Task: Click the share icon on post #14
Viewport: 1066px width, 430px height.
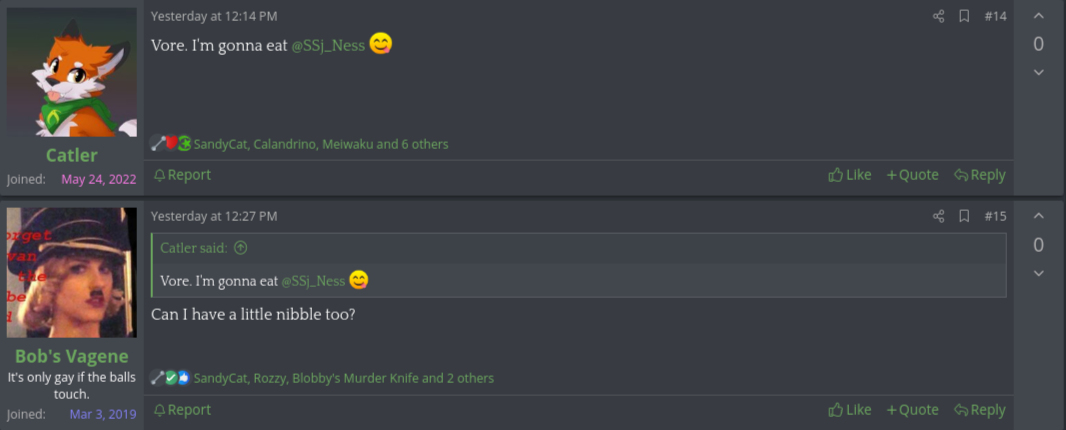Action: click(x=938, y=16)
